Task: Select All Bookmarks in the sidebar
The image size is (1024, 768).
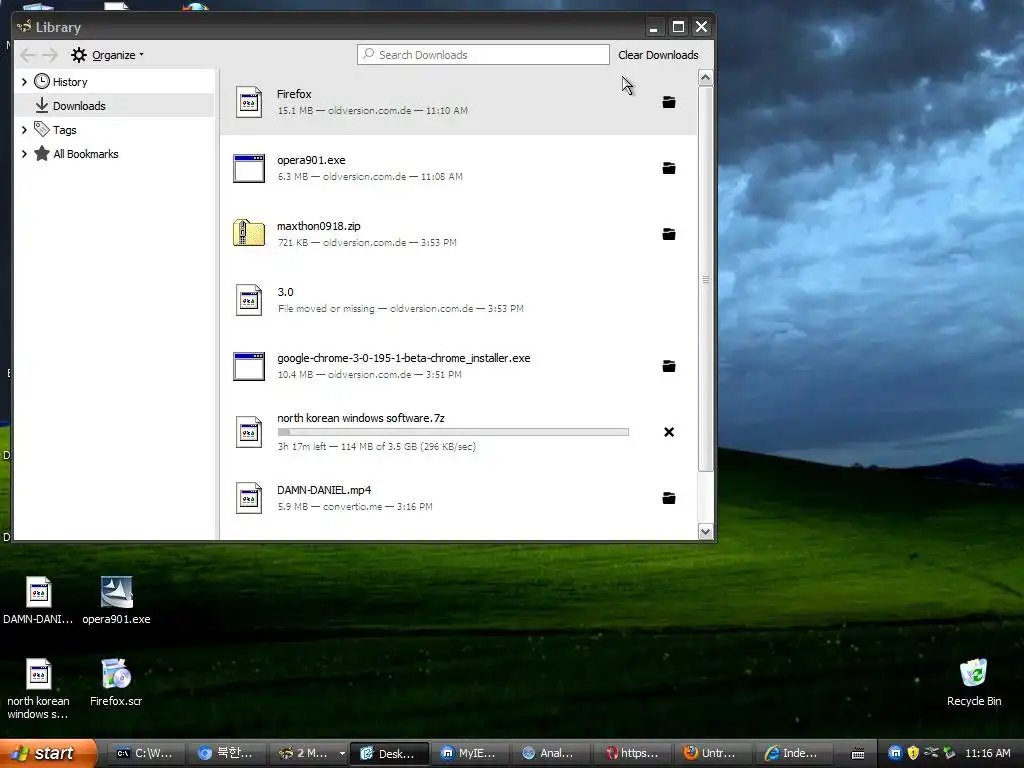Action: (114, 154)
